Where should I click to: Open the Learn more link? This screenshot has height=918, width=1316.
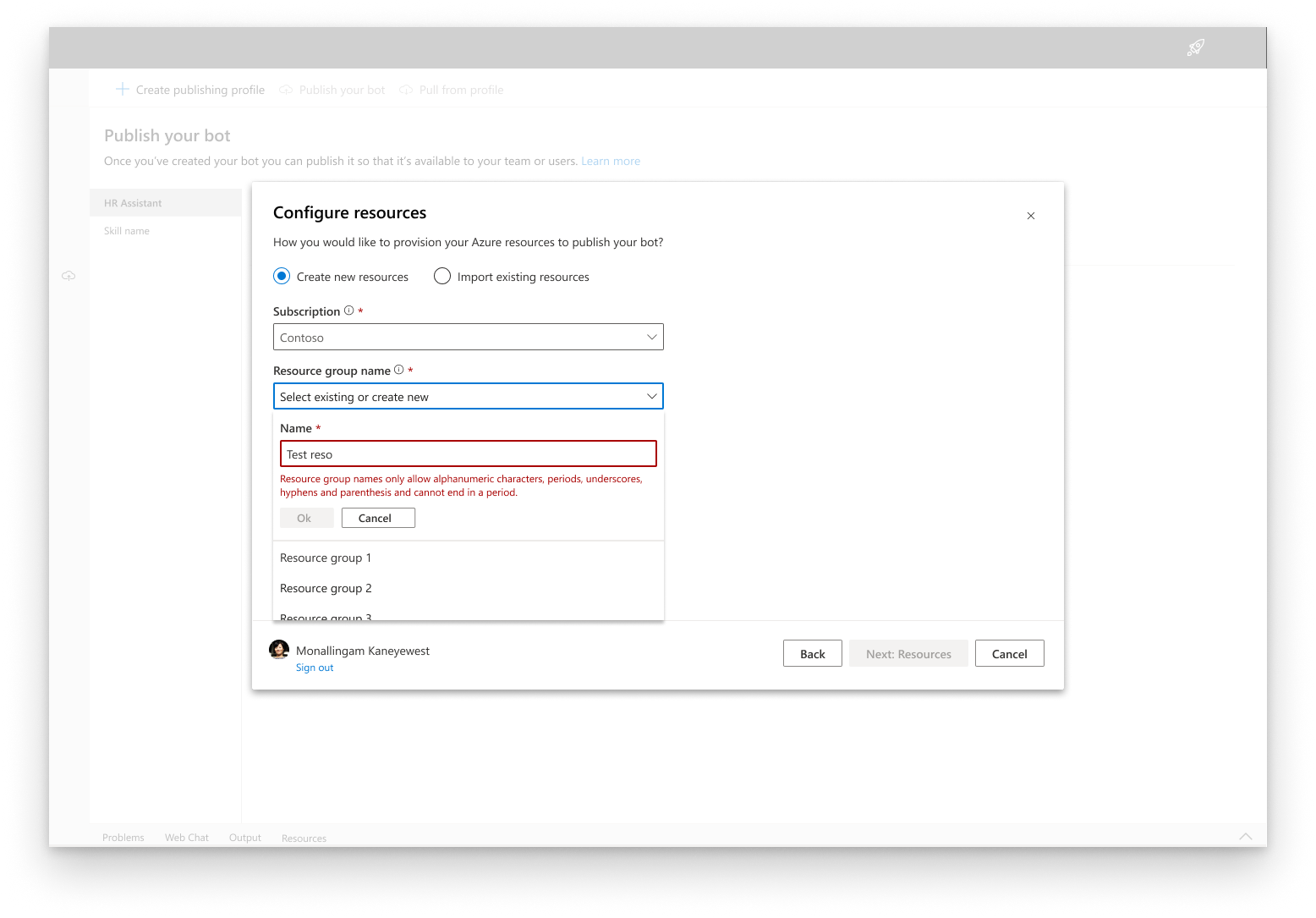click(x=610, y=160)
